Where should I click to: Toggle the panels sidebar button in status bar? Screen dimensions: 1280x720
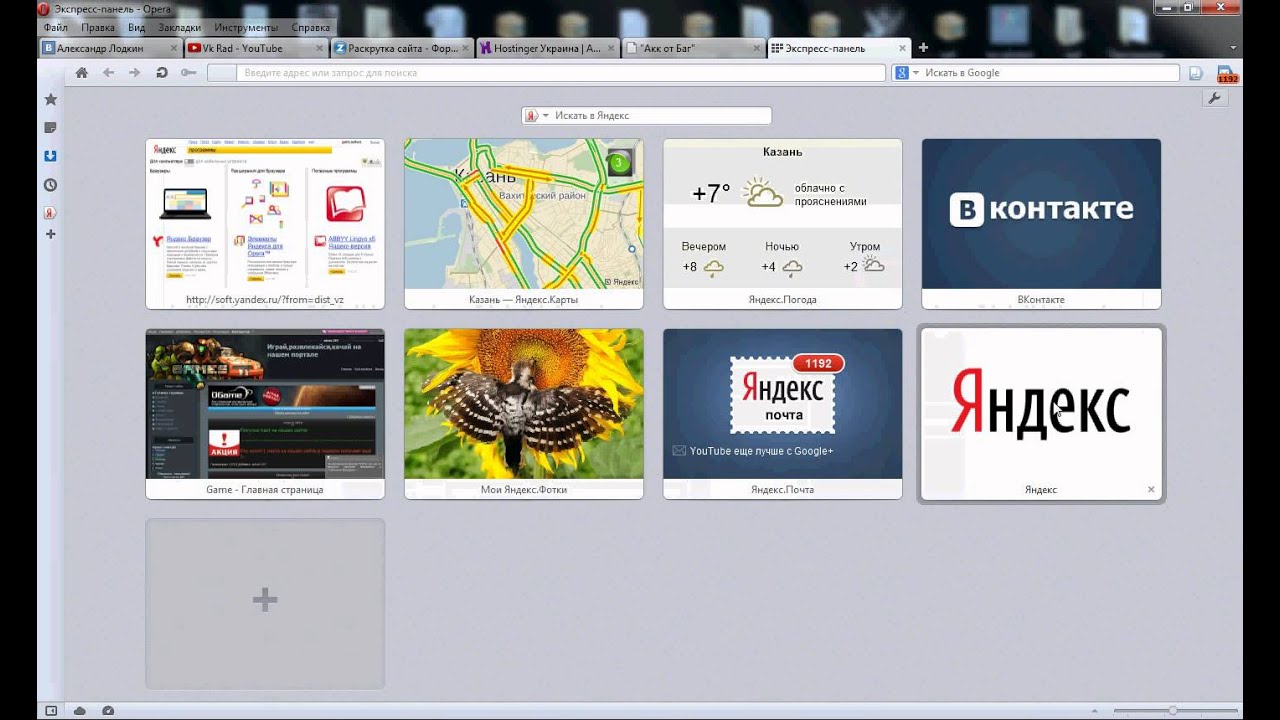(x=51, y=710)
